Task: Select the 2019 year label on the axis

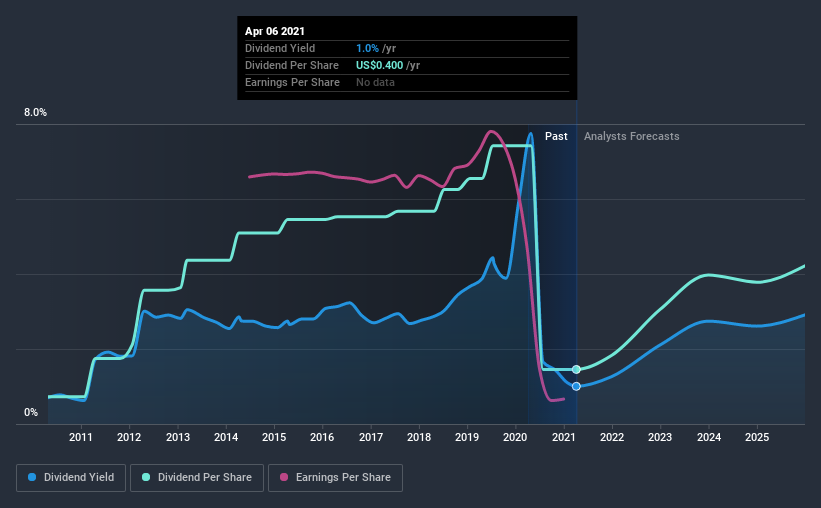Action: pyautogui.click(x=467, y=438)
